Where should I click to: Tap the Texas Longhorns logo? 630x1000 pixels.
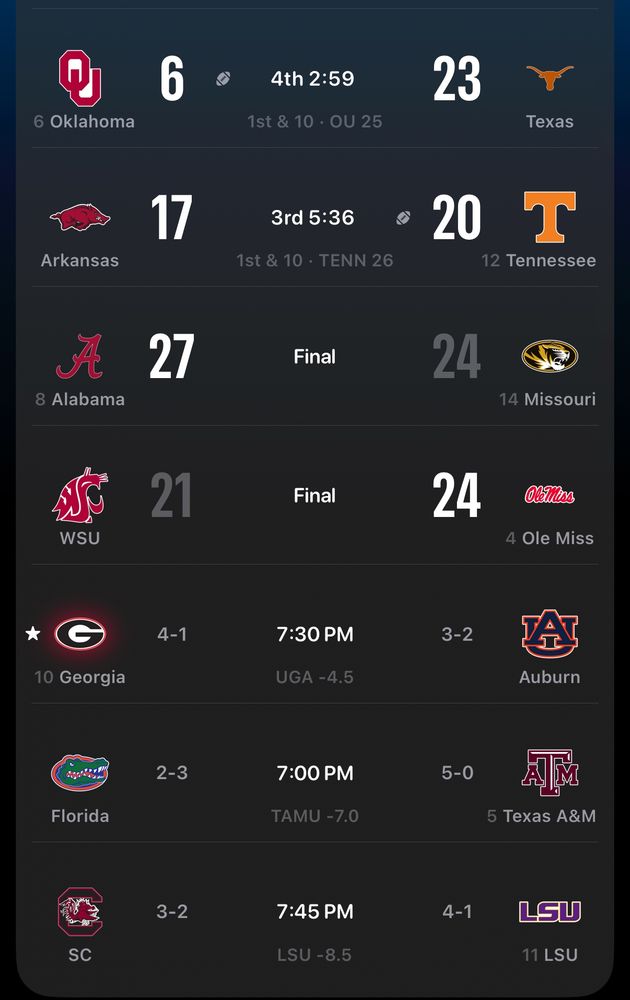tap(550, 78)
